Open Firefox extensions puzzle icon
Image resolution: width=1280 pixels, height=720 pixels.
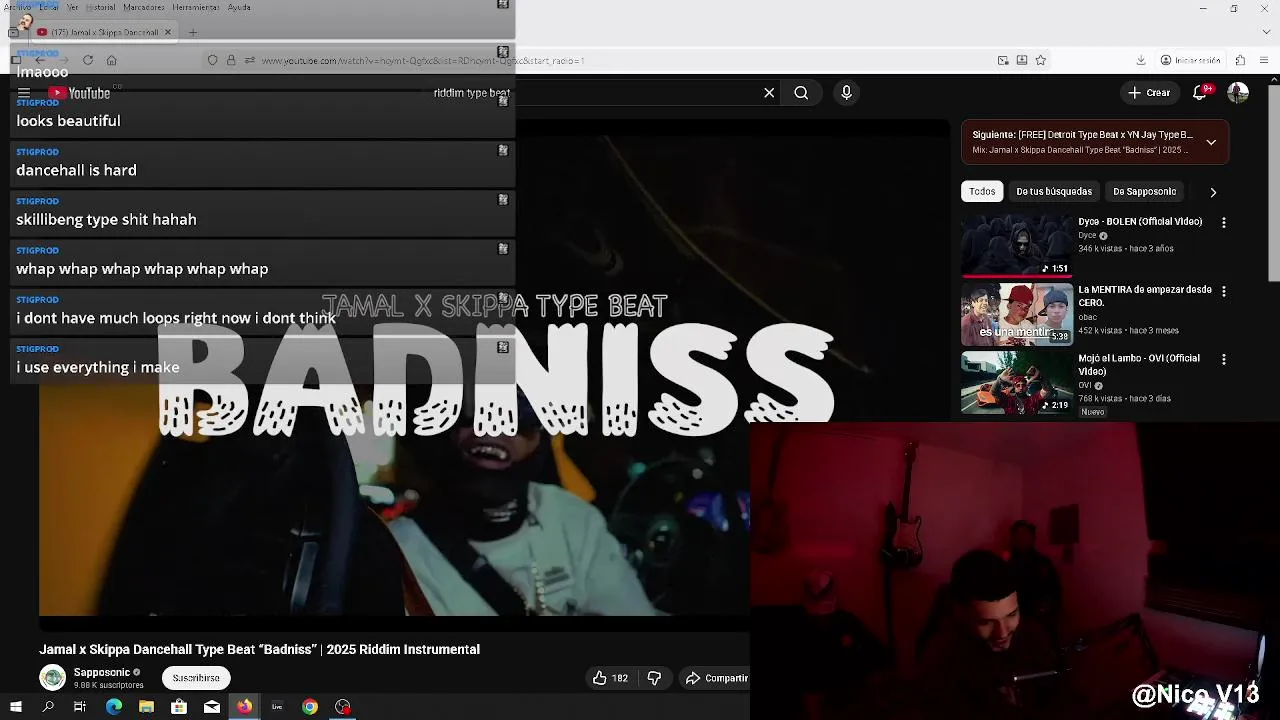click(1240, 60)
